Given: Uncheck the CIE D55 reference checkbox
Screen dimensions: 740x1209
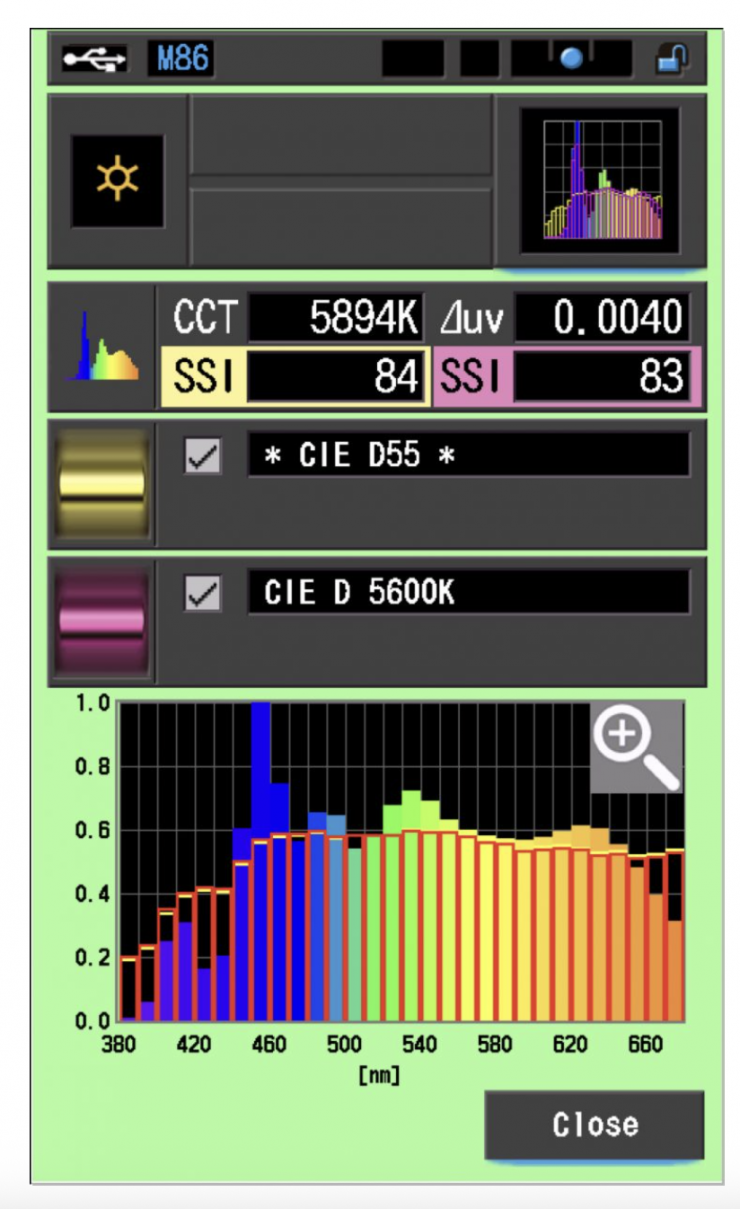Looking at the screenshot, I should [203, 456].
